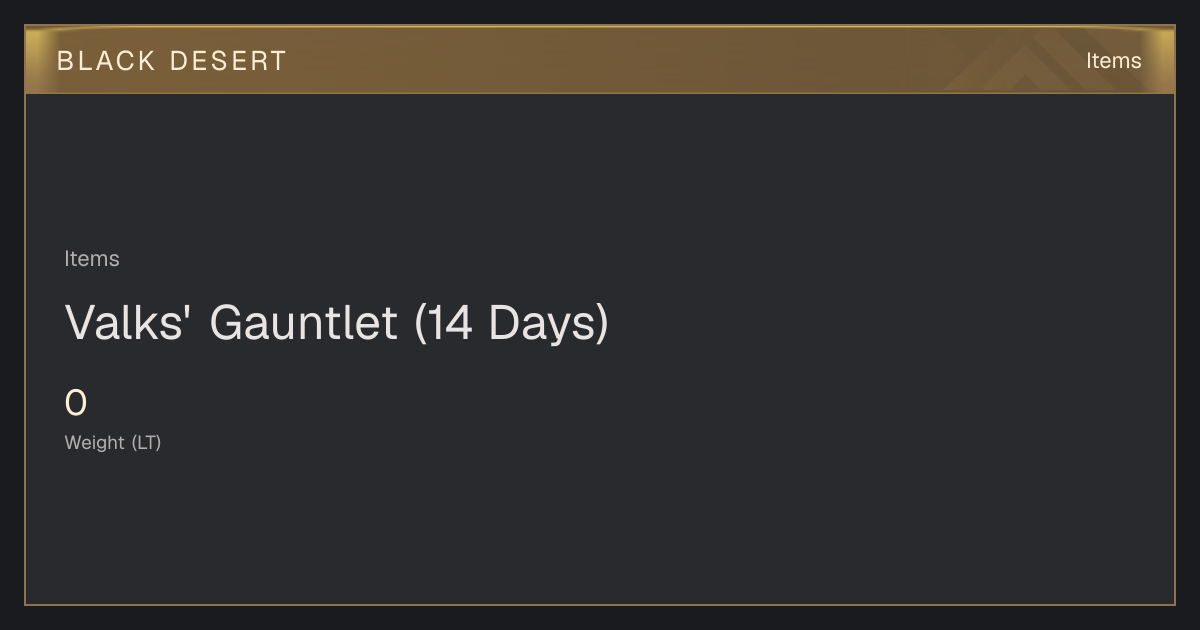Select the Items breadcrumb above the title
1200x630 pixels.
click(x=92, y=258)
